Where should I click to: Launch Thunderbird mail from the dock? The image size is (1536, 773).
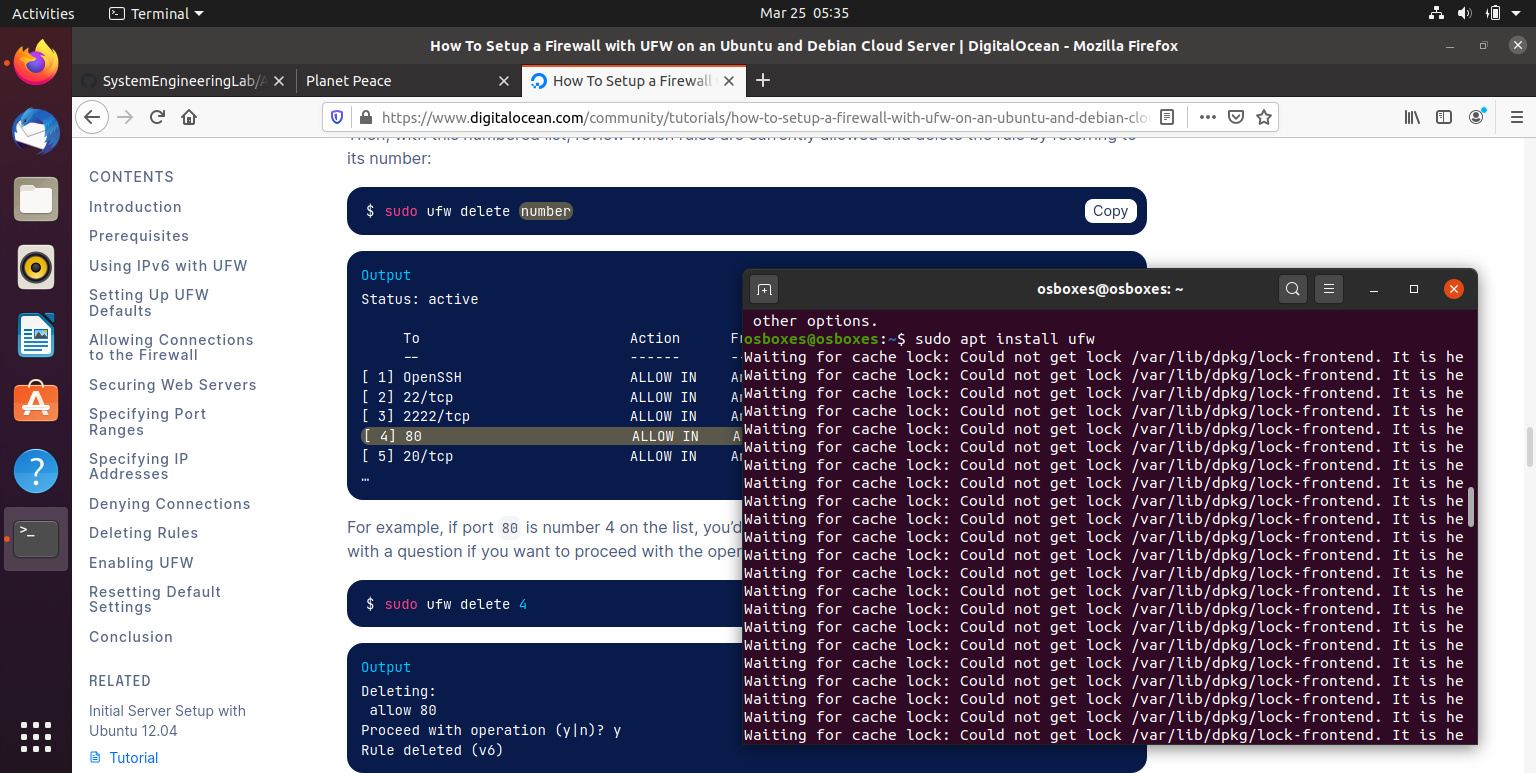pyautogui.click(x=36, y=131)
